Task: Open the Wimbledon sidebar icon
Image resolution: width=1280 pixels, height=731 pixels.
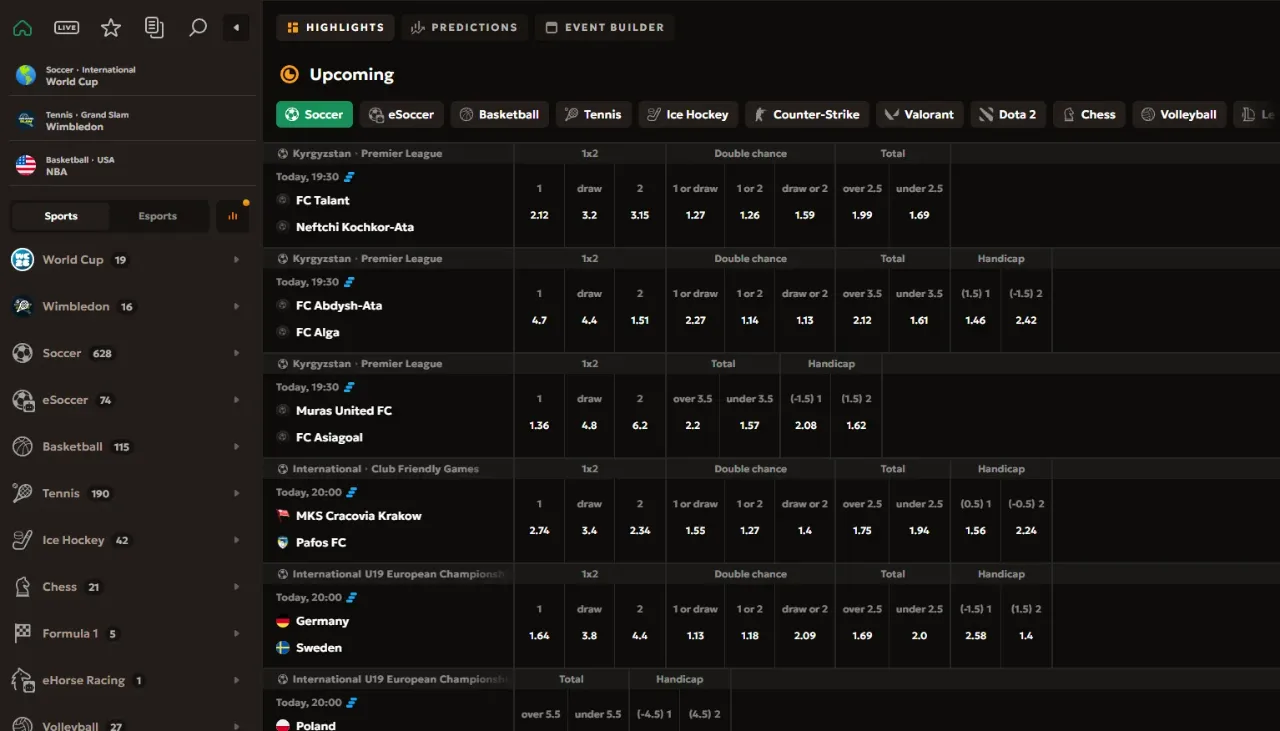Action: (22, 307)
